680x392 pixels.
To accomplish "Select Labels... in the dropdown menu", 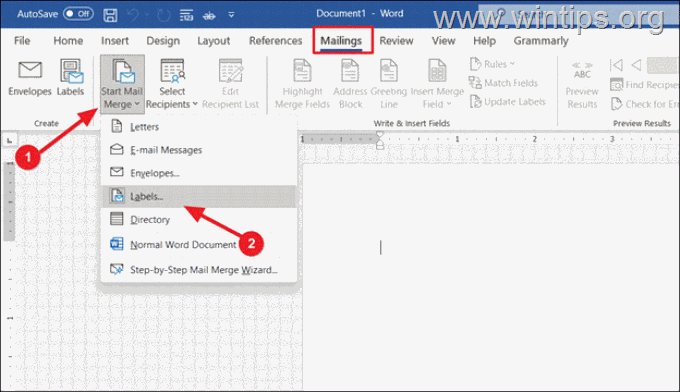I will pos(199,196).
